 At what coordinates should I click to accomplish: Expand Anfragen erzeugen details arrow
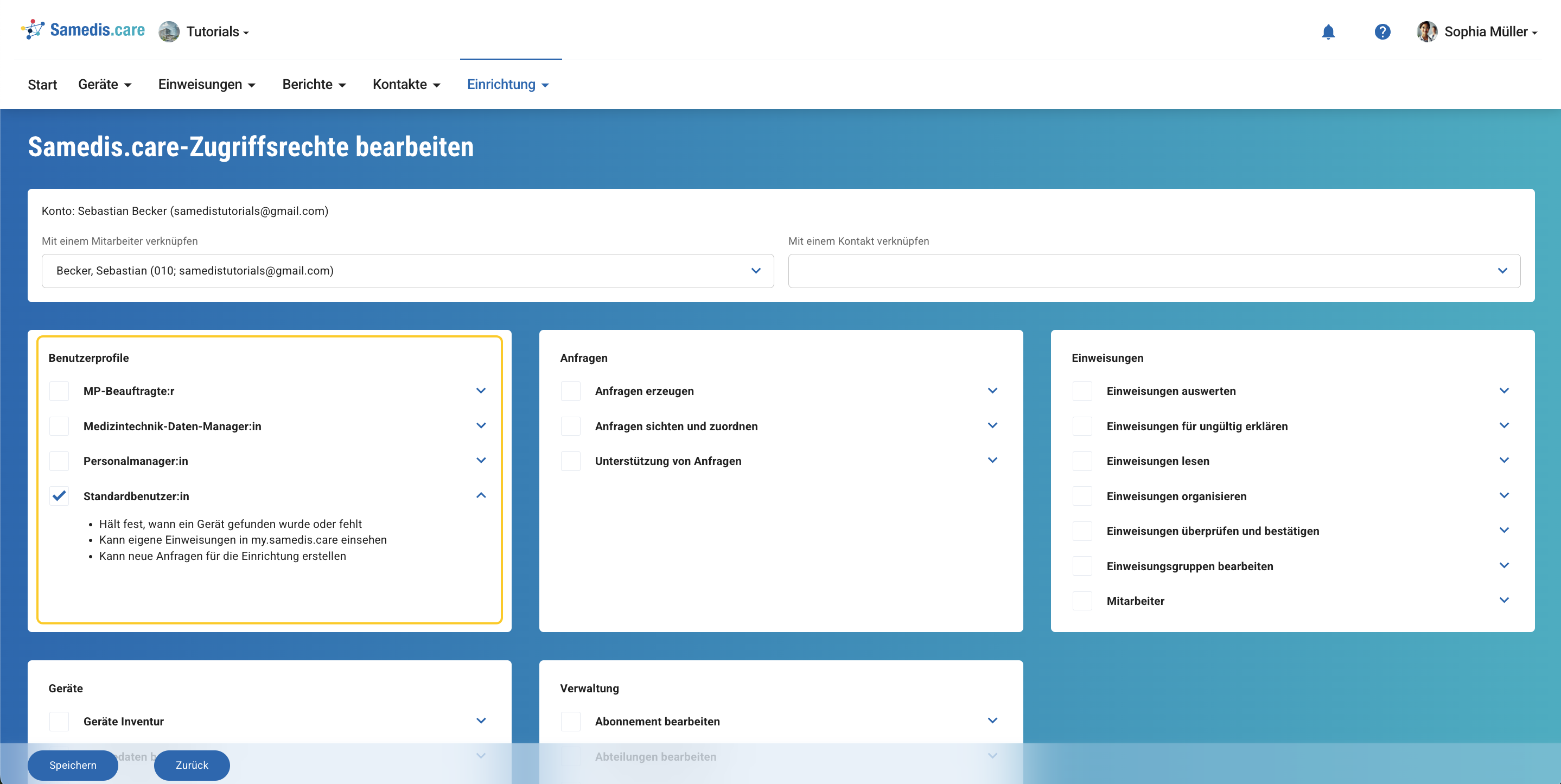[x=992, y=391]
